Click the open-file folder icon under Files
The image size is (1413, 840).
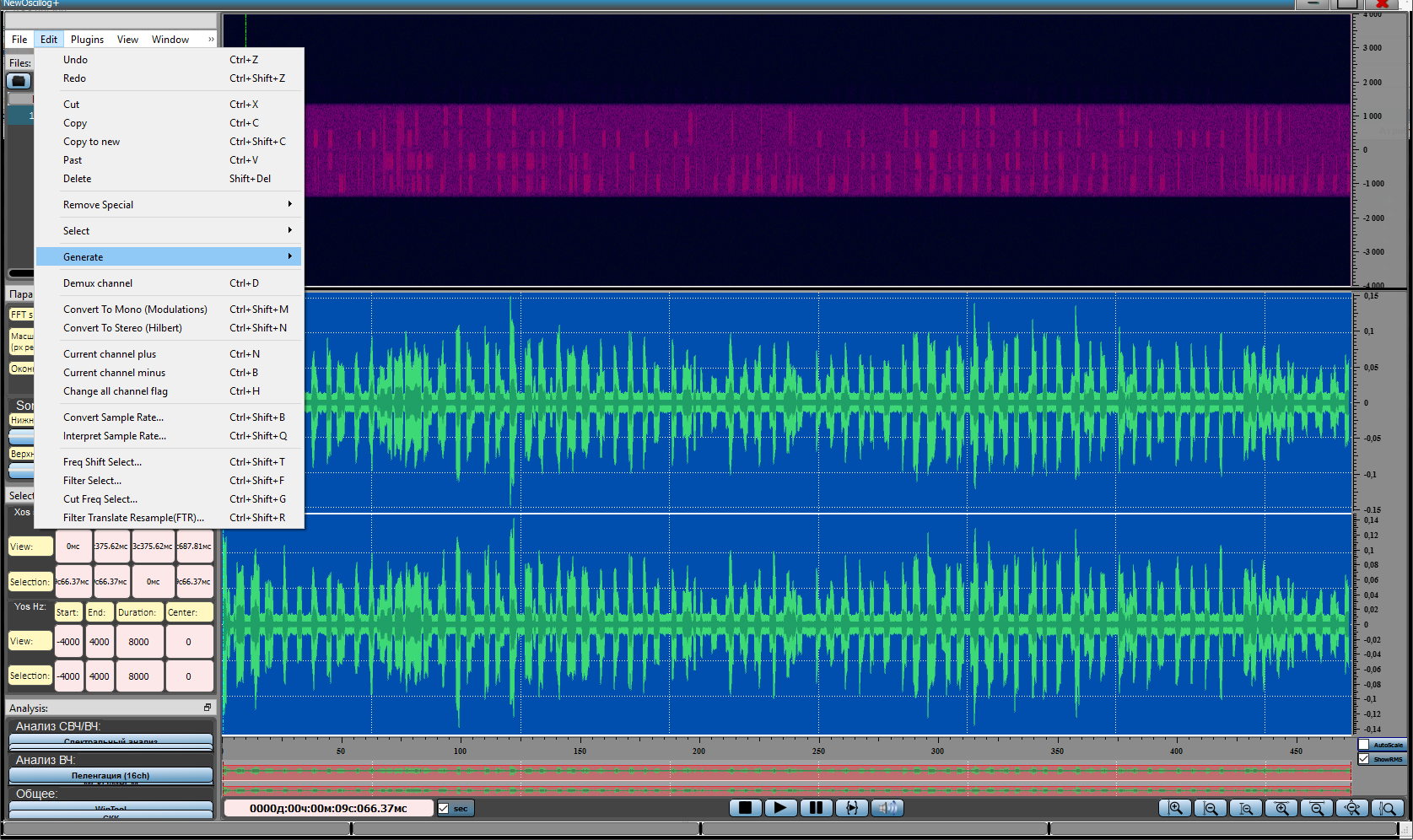tap(19, 81)
